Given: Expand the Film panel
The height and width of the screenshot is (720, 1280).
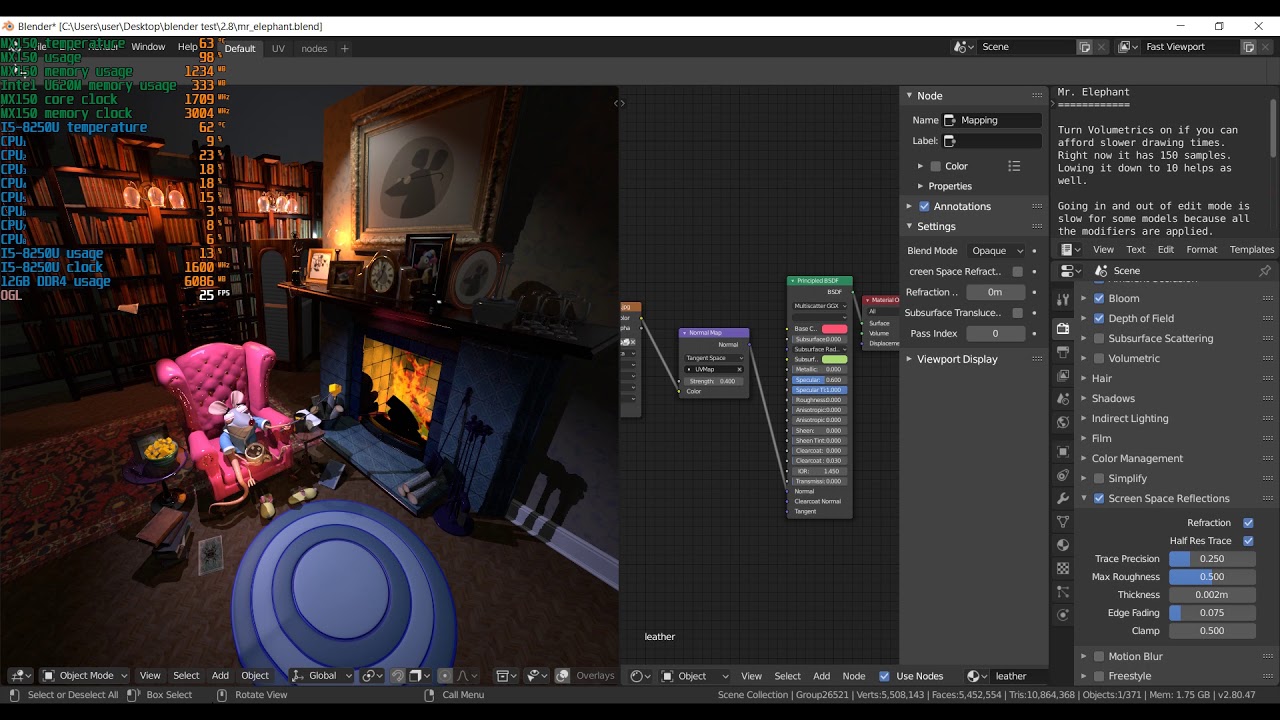Looking at the screenshot, I should pos(1101,438).
